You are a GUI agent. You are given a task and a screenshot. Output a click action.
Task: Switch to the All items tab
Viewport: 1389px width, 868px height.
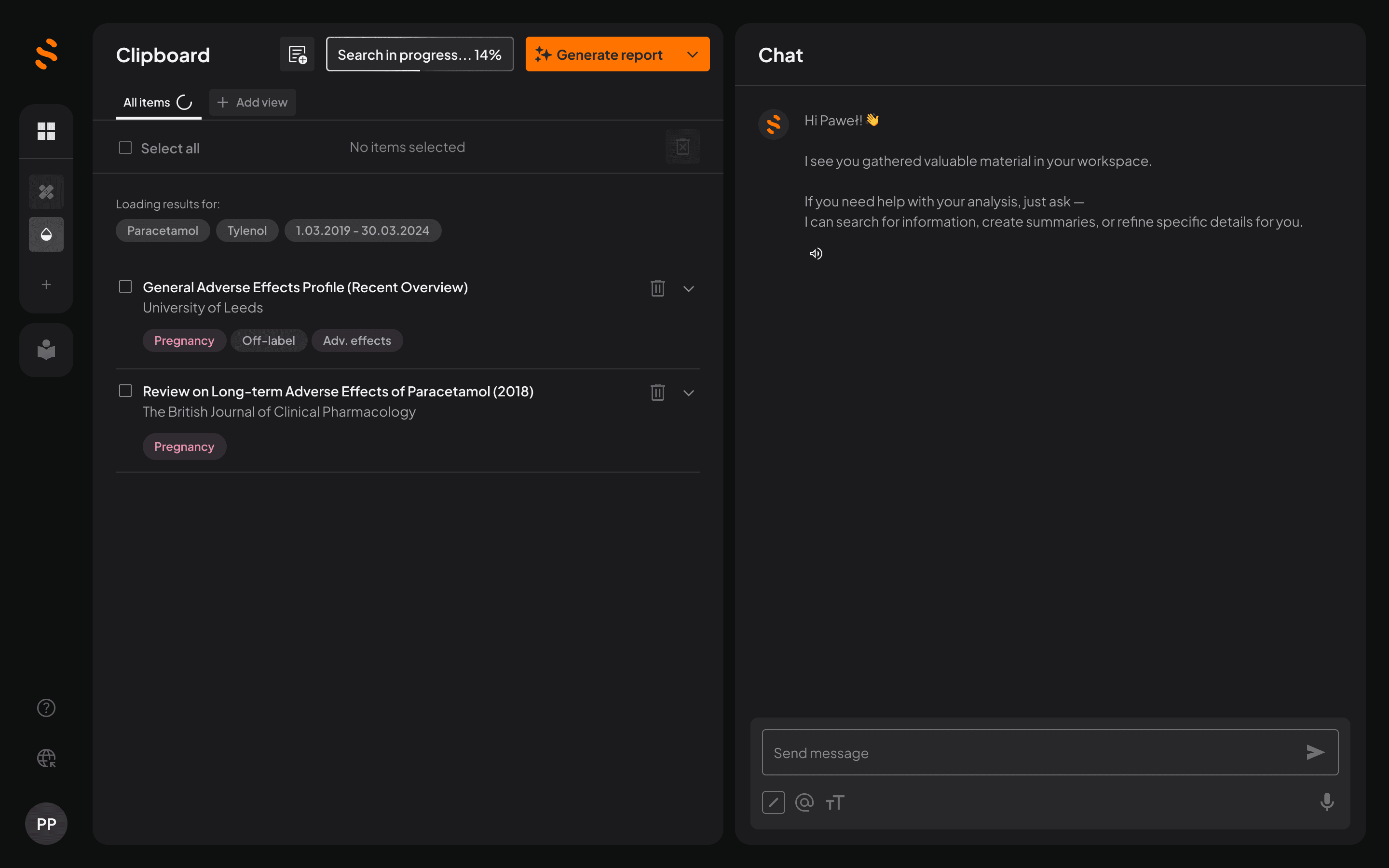coord(147,102)
